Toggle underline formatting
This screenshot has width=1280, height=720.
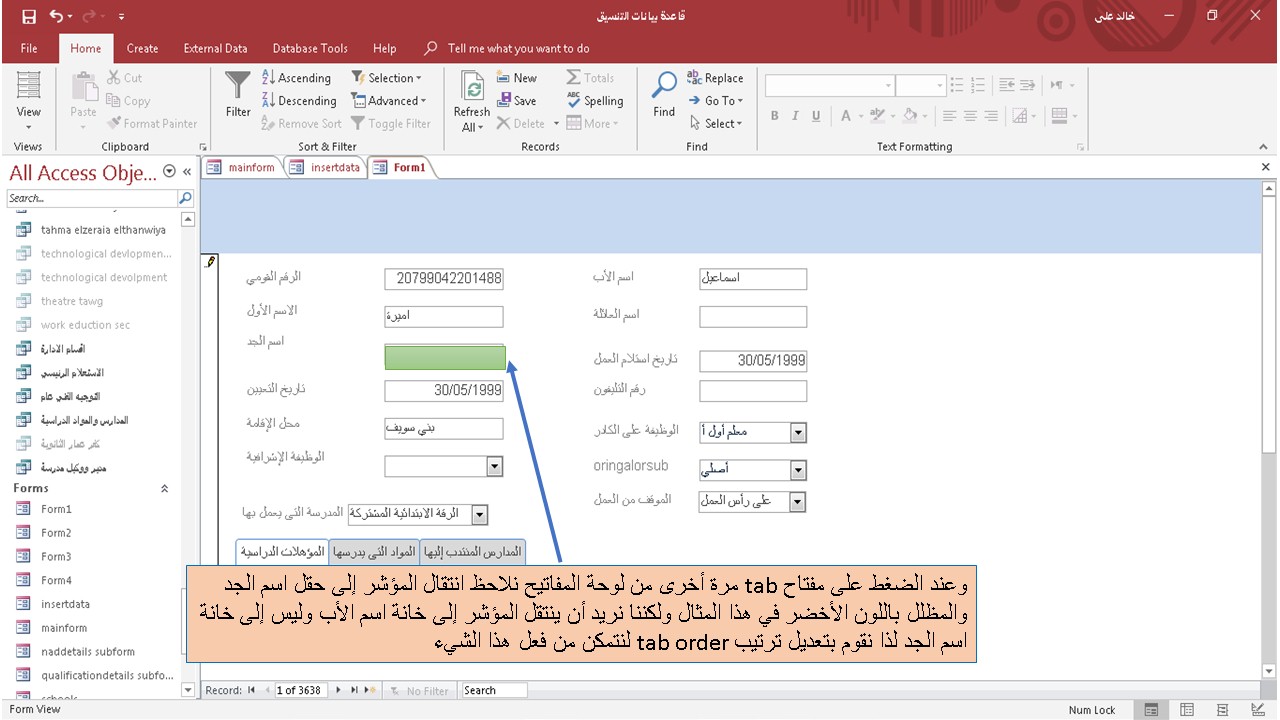point(816,115)
